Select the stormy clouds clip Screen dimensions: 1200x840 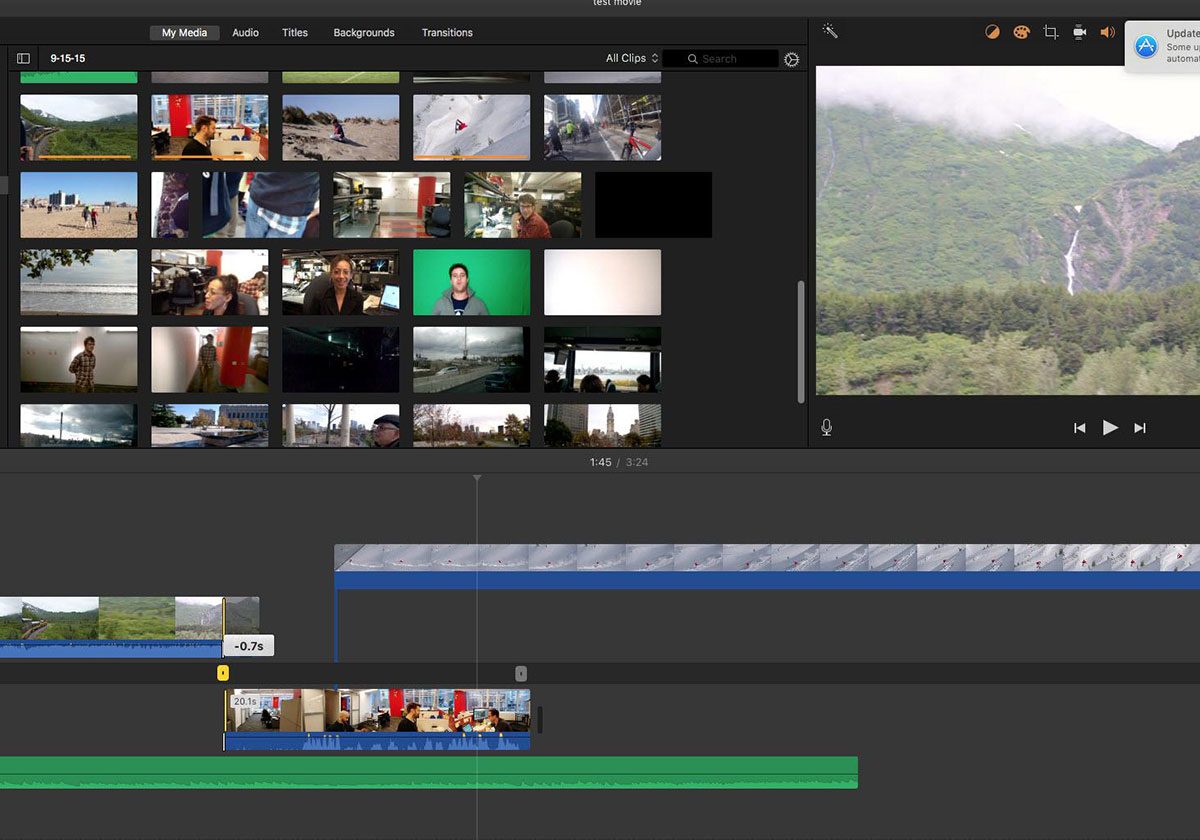click(x=79, y=425)
